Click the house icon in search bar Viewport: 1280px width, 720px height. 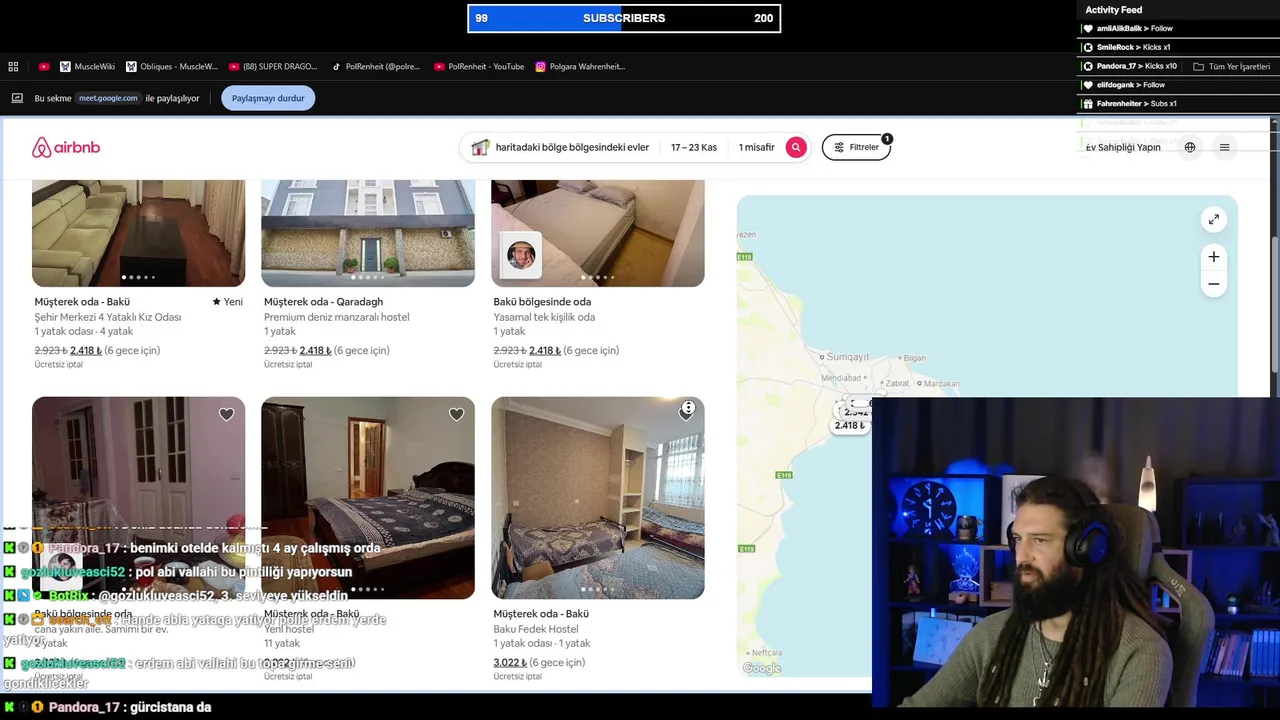(x=480, y=147)
